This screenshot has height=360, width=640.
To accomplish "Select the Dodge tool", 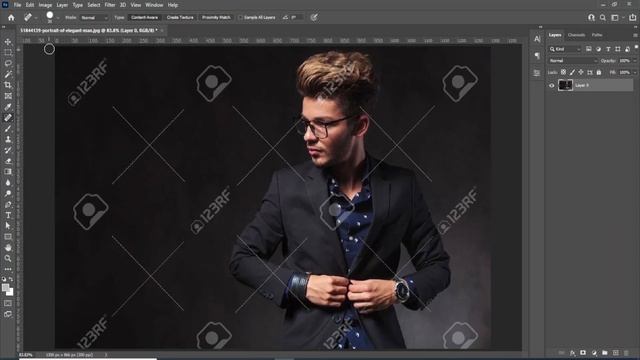I will 8,193.
